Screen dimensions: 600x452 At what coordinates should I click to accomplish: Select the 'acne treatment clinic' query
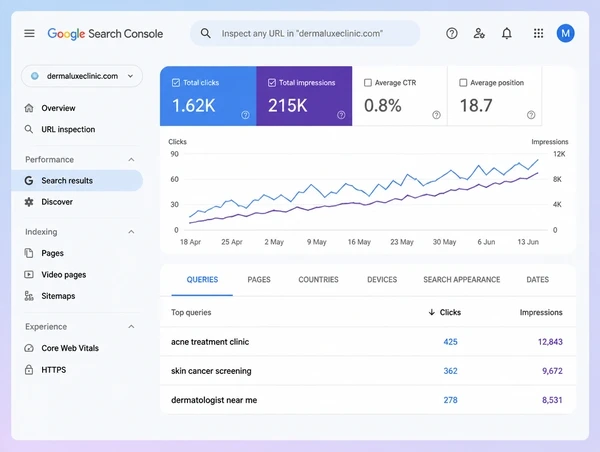pos(210,342)
